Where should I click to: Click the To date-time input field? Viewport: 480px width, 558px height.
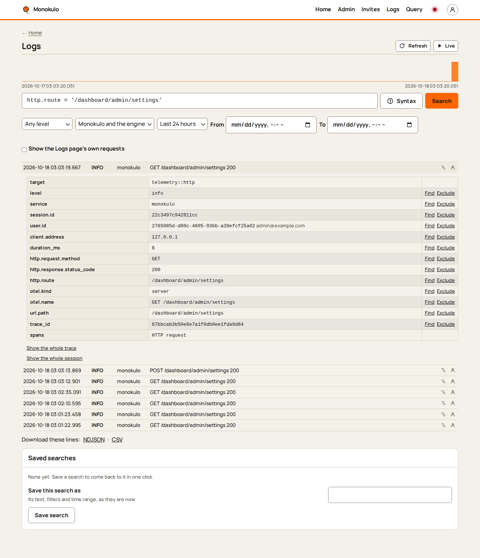click(x=372, y=125)
